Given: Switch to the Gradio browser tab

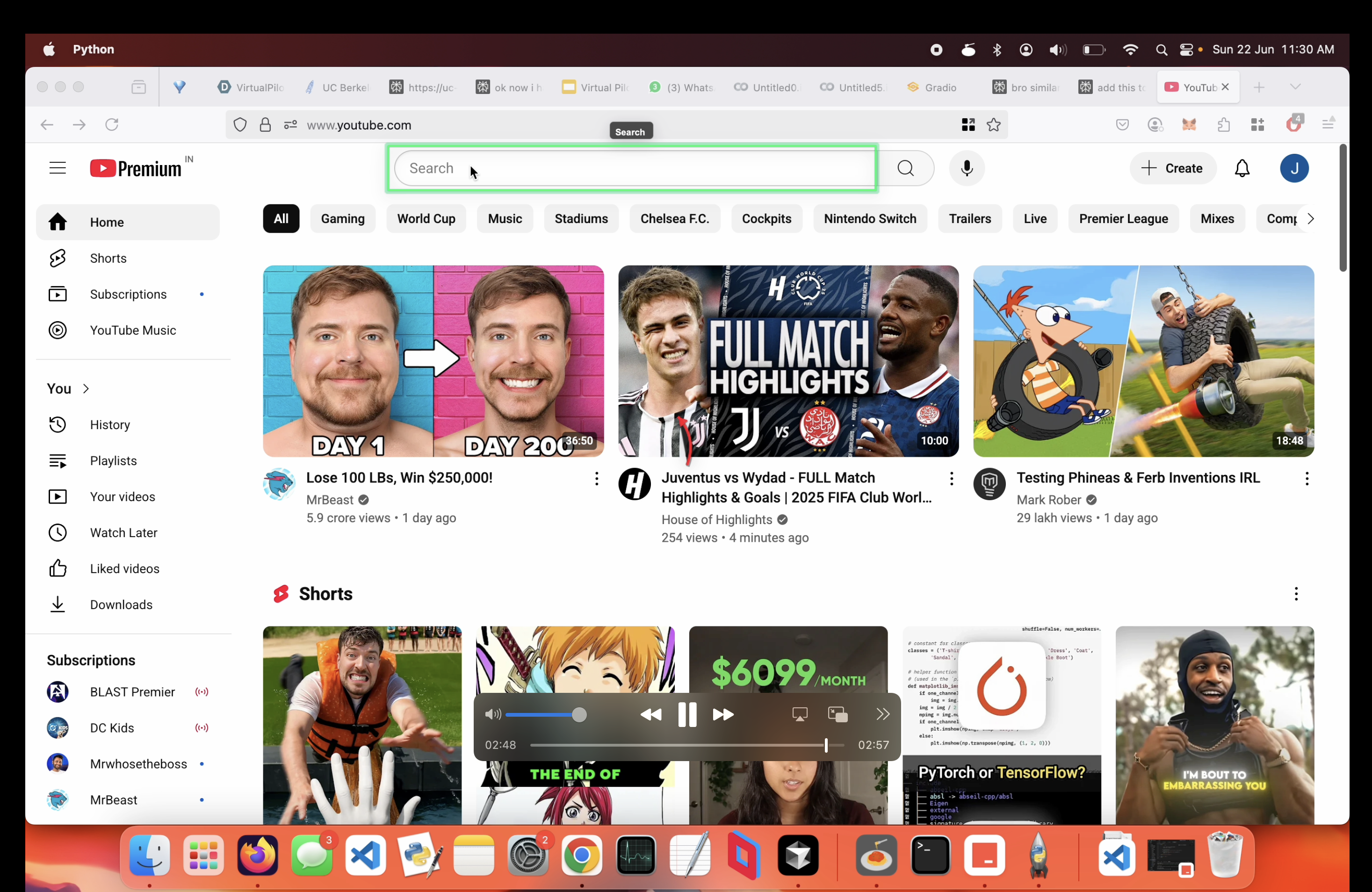Looking at the screenshot, I should 939,87.
